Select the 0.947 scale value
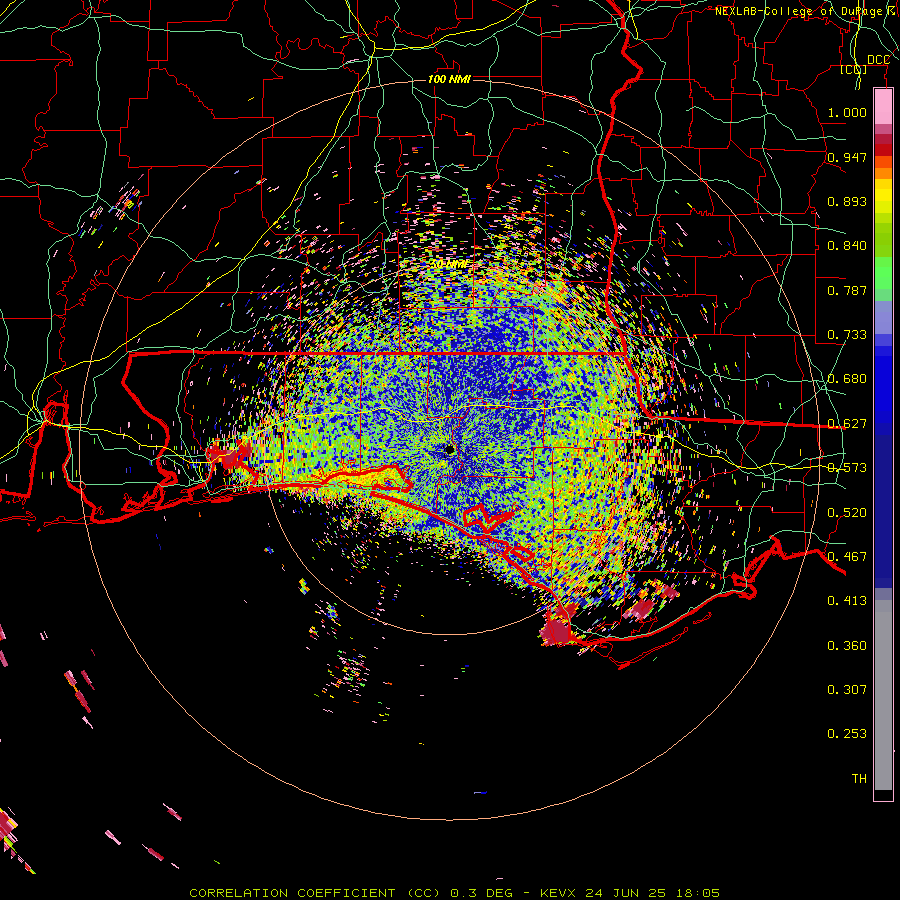 [x=847, y=157]
